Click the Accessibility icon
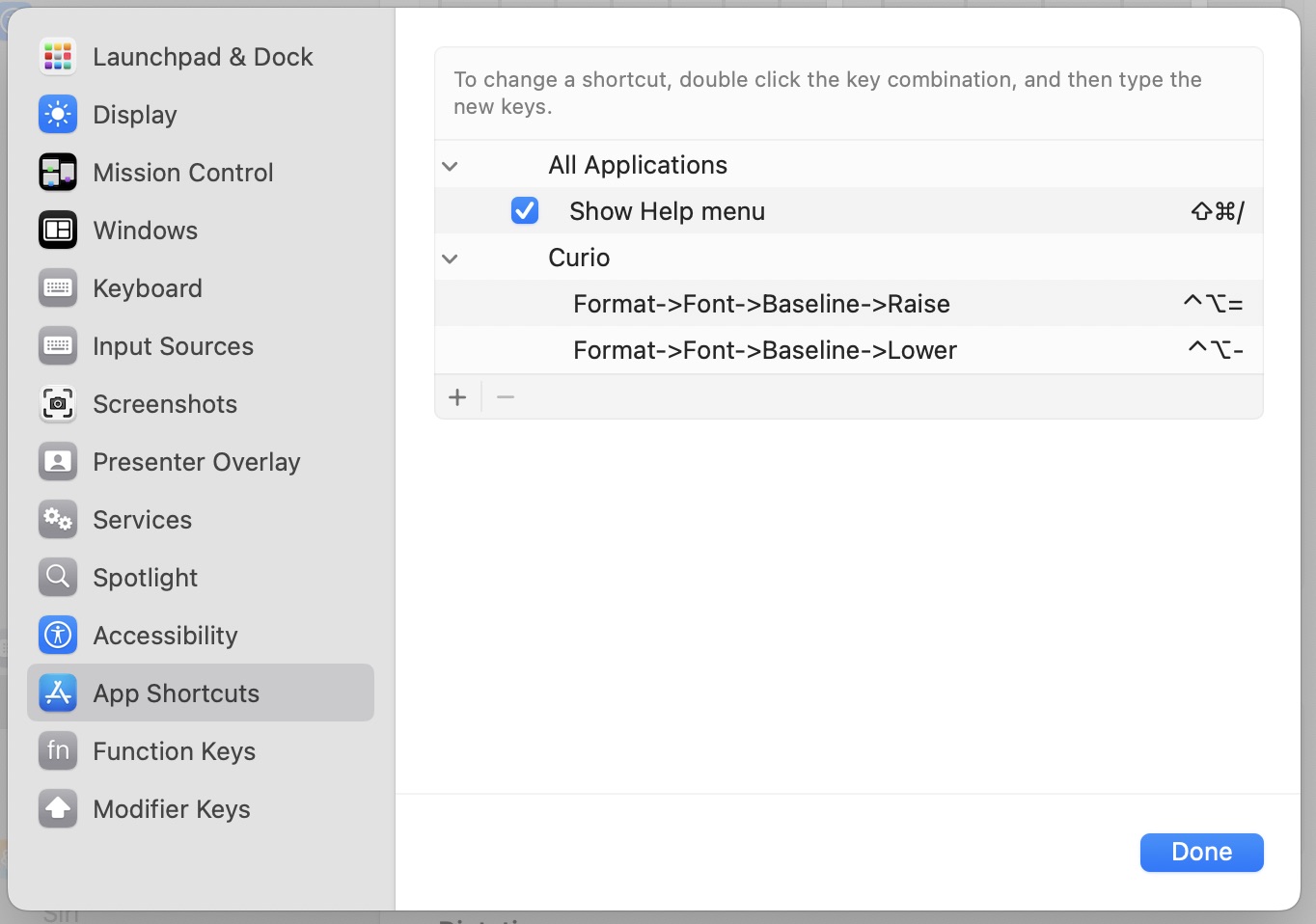The image size is (1316, 924). point(58,636)
